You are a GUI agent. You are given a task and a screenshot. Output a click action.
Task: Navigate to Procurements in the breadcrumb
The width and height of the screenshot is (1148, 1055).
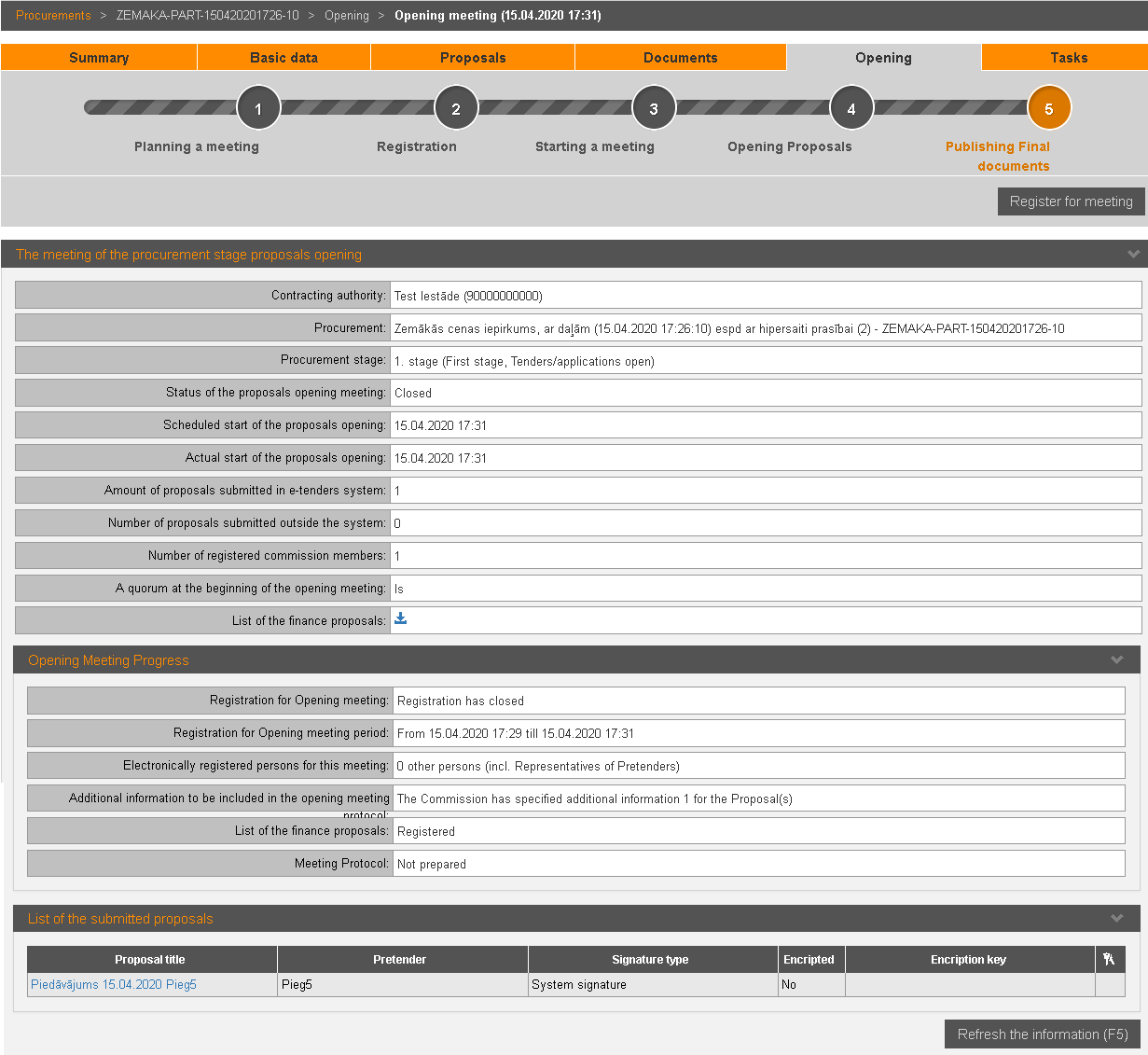tap(53, 15)
